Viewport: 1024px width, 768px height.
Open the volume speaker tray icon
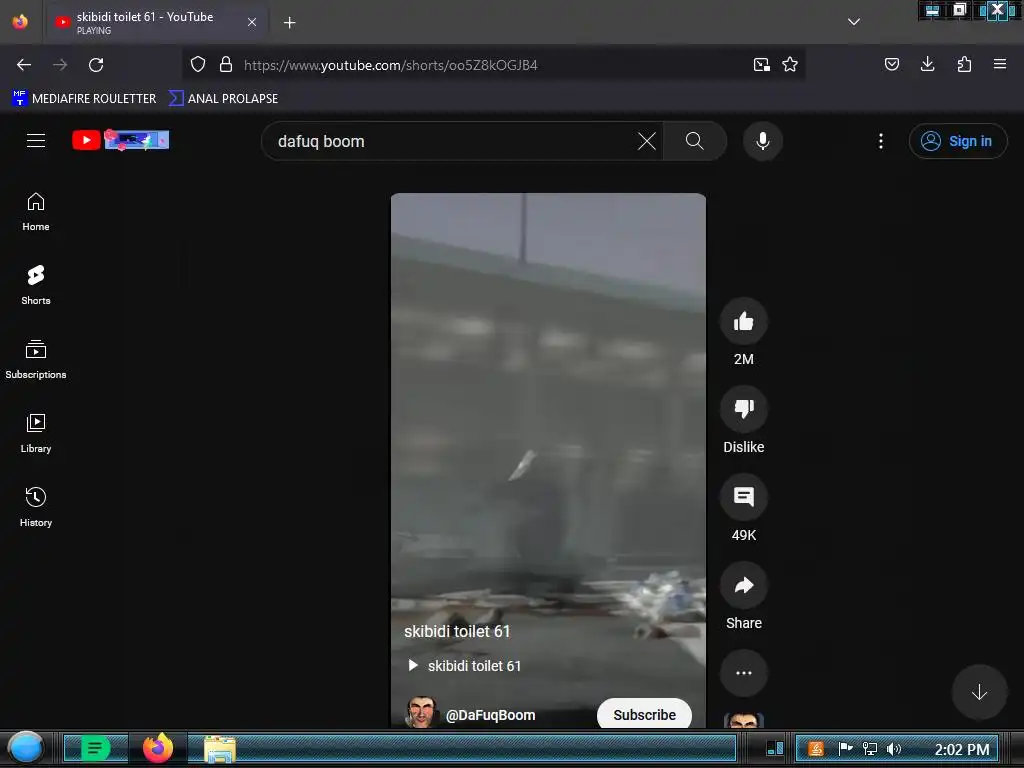tap(894, 749)
